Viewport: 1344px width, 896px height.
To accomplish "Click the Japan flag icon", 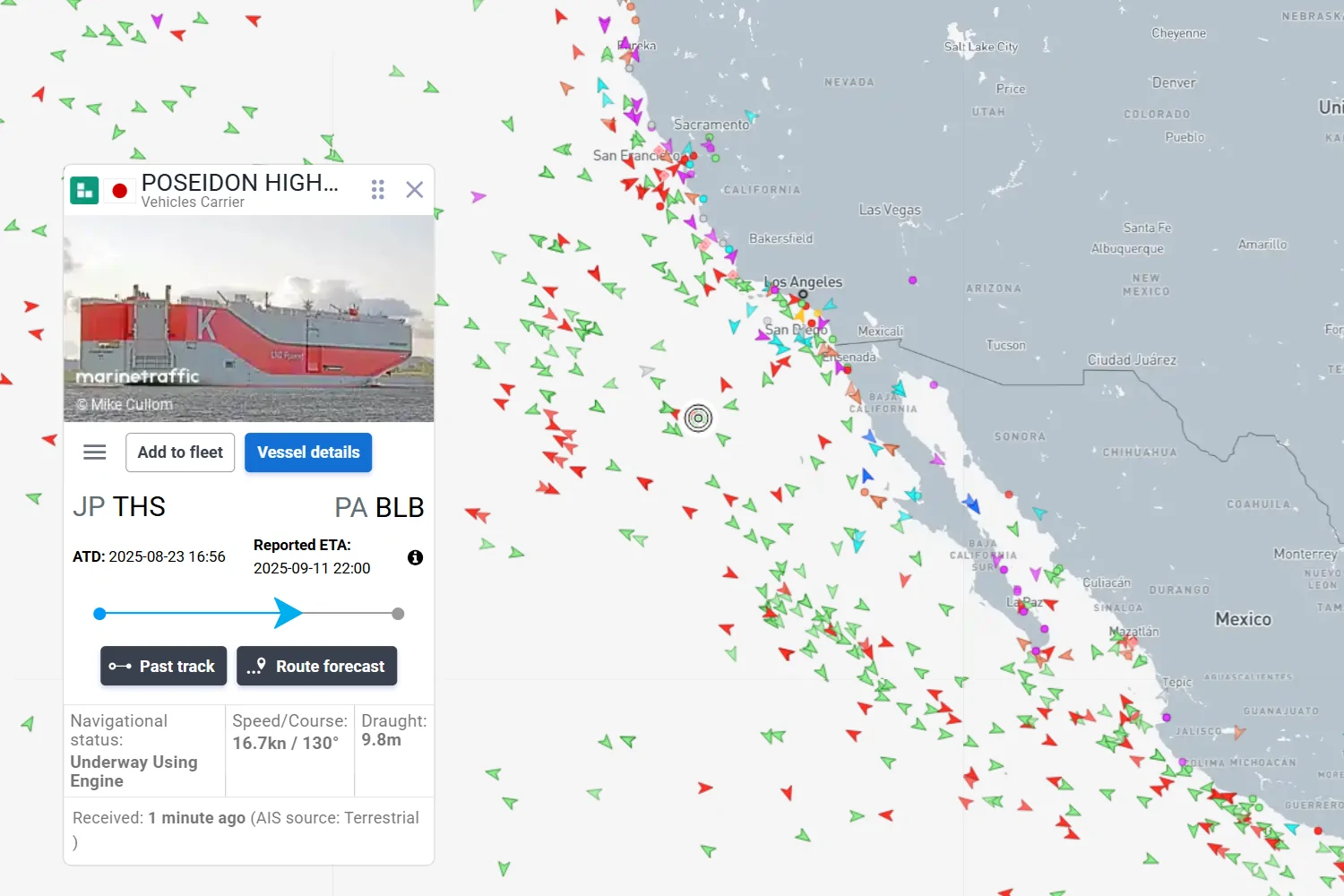I will coord(119,190).
